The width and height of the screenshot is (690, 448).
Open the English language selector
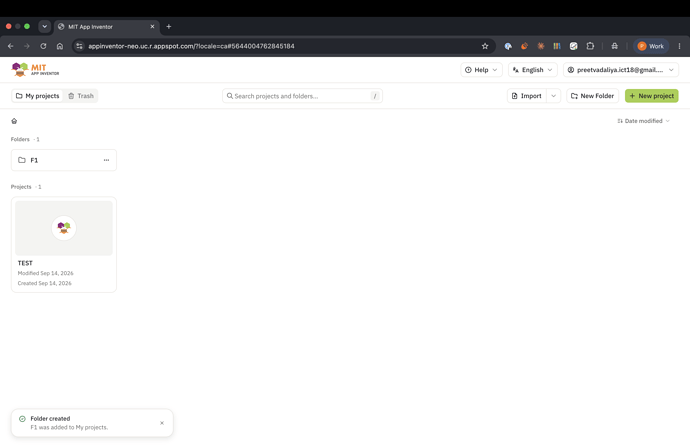532,70
